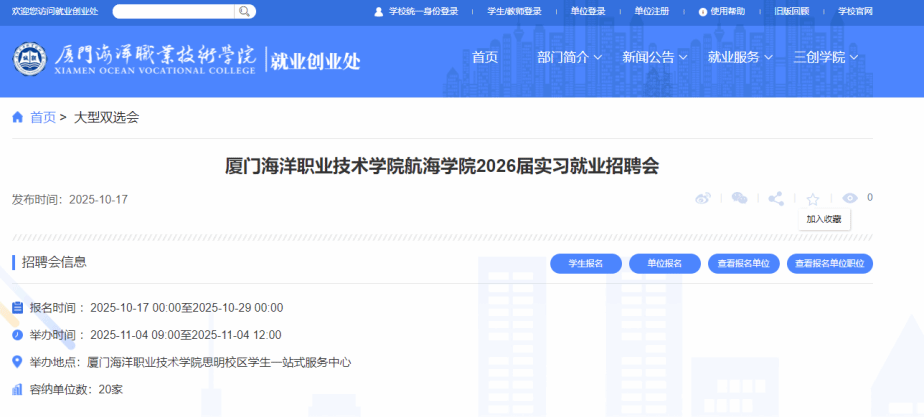
Task: Share via the WeChat icon
Action: tap(739, 199)
